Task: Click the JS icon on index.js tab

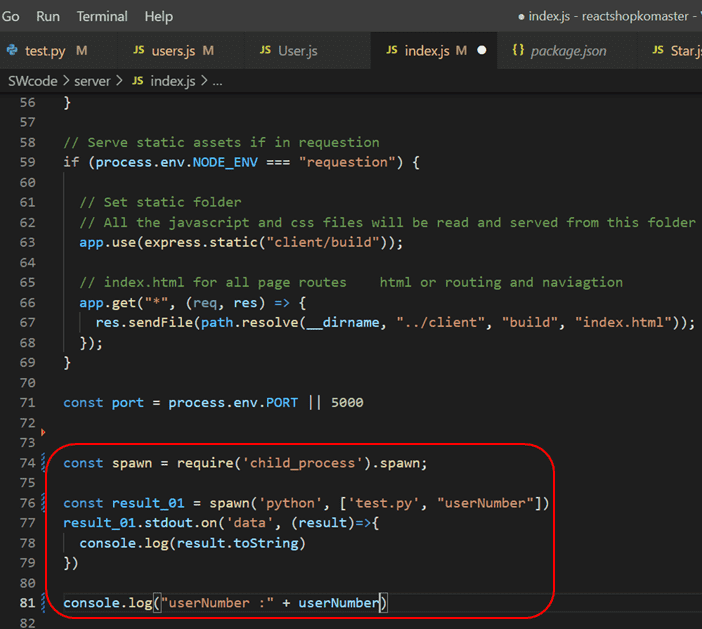Action: [x=391, y=50]
